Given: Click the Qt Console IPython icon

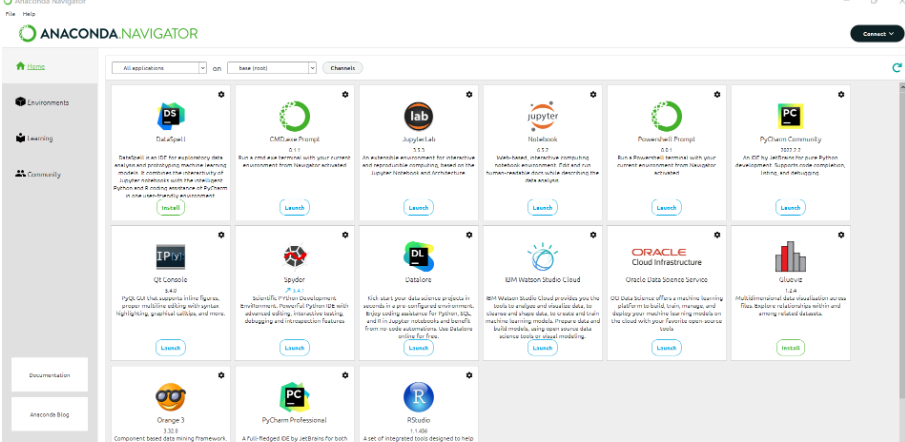Looking at the screenshot, I should pos(171,257).
